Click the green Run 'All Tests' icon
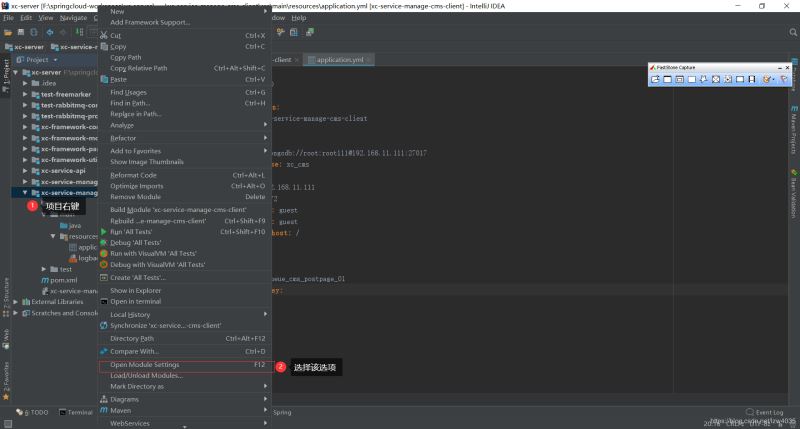The width and height of the screenshot is (800, 429). pyautogui.click(x=103, y=231)
